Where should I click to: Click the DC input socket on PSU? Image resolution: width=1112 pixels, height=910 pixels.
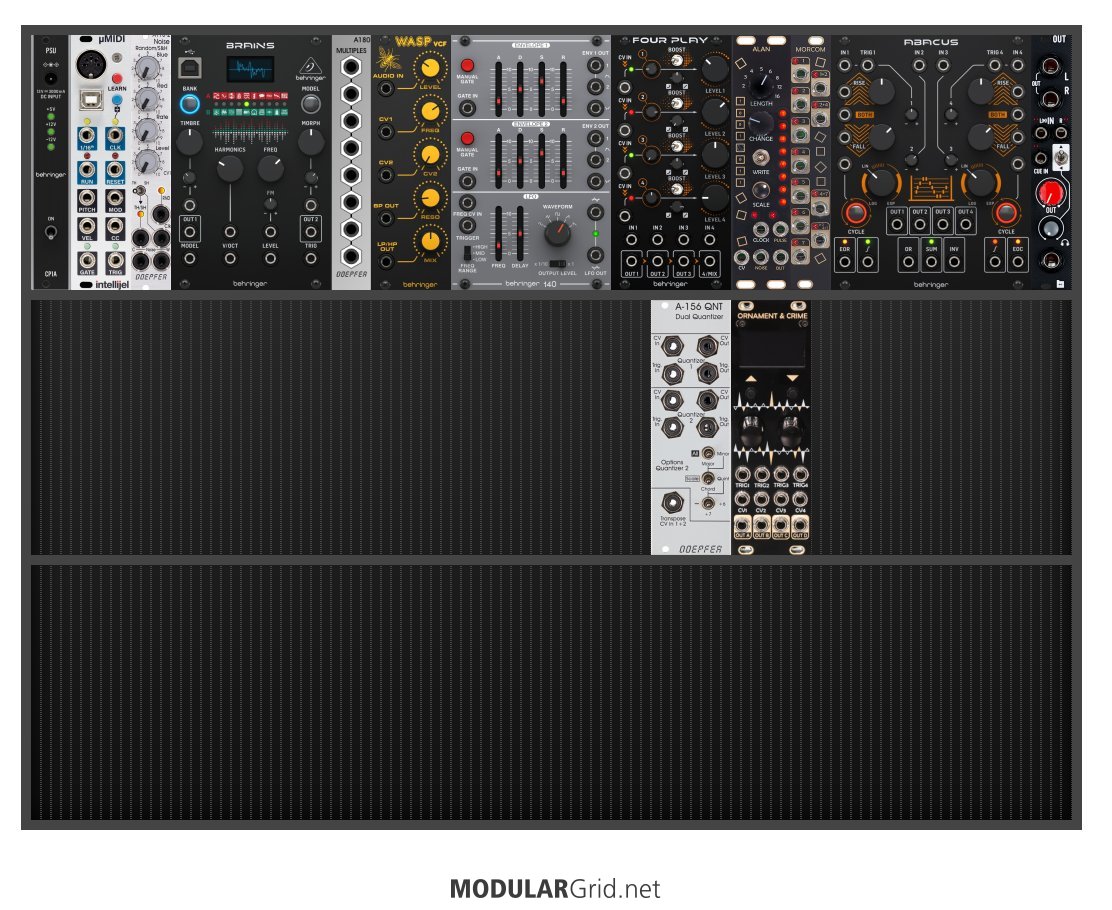pos(50,79)
